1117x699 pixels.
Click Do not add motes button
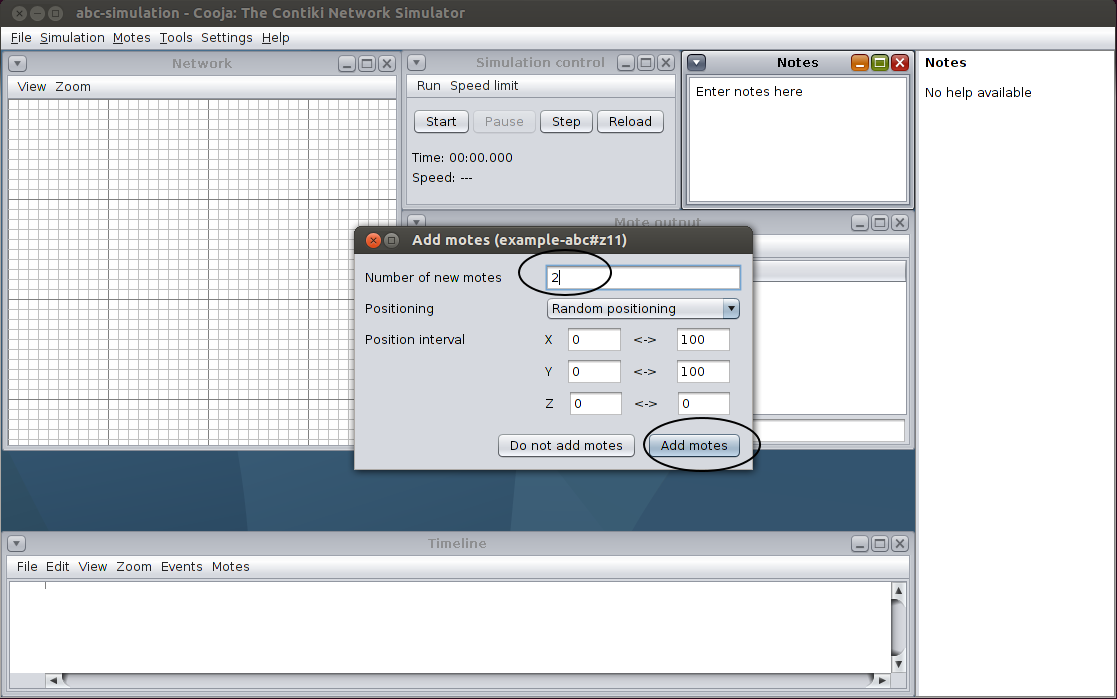tap(566, 445)
